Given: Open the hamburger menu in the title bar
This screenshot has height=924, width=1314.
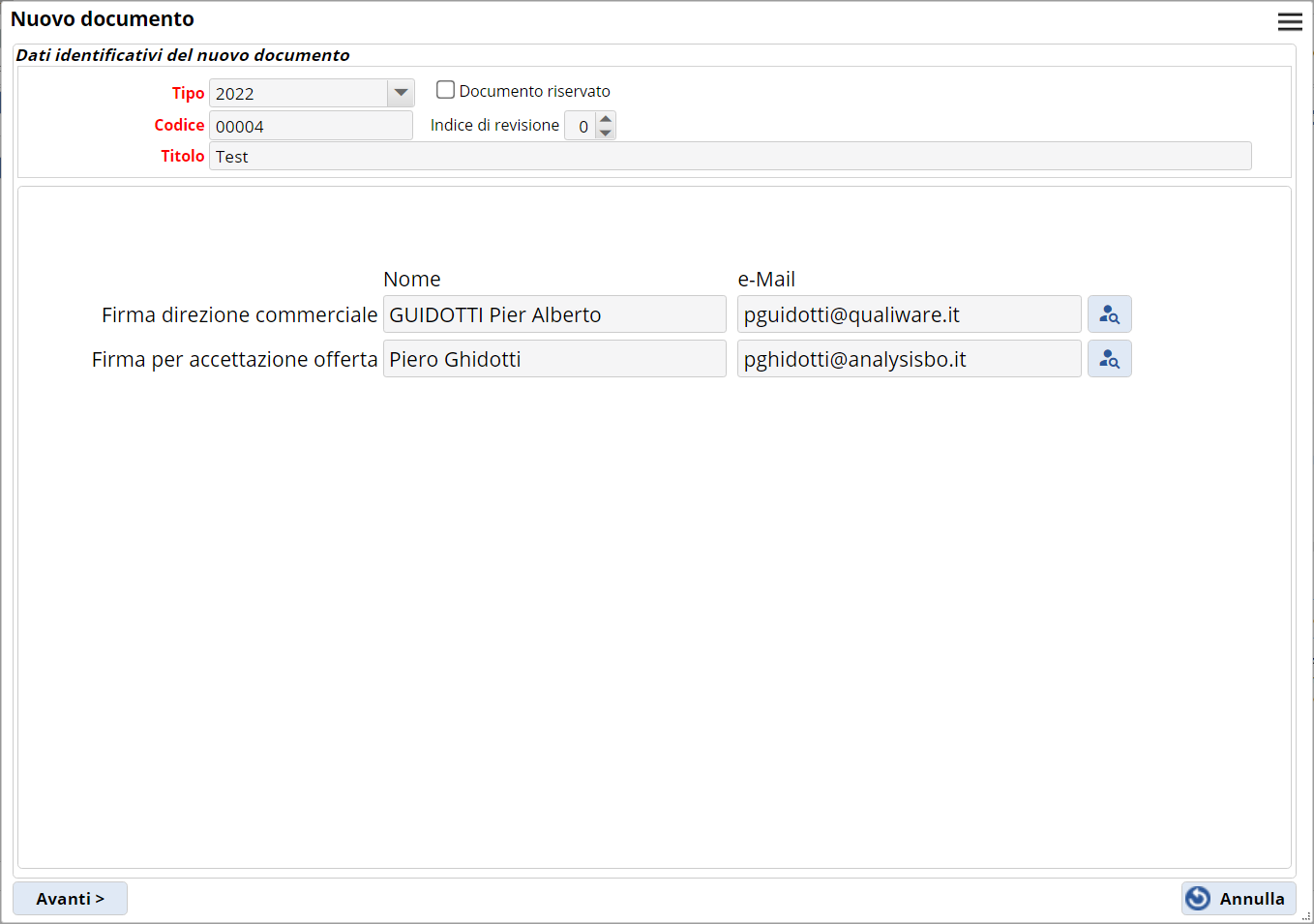Looking at the screenshot, I should click(x=1290, y=21).
